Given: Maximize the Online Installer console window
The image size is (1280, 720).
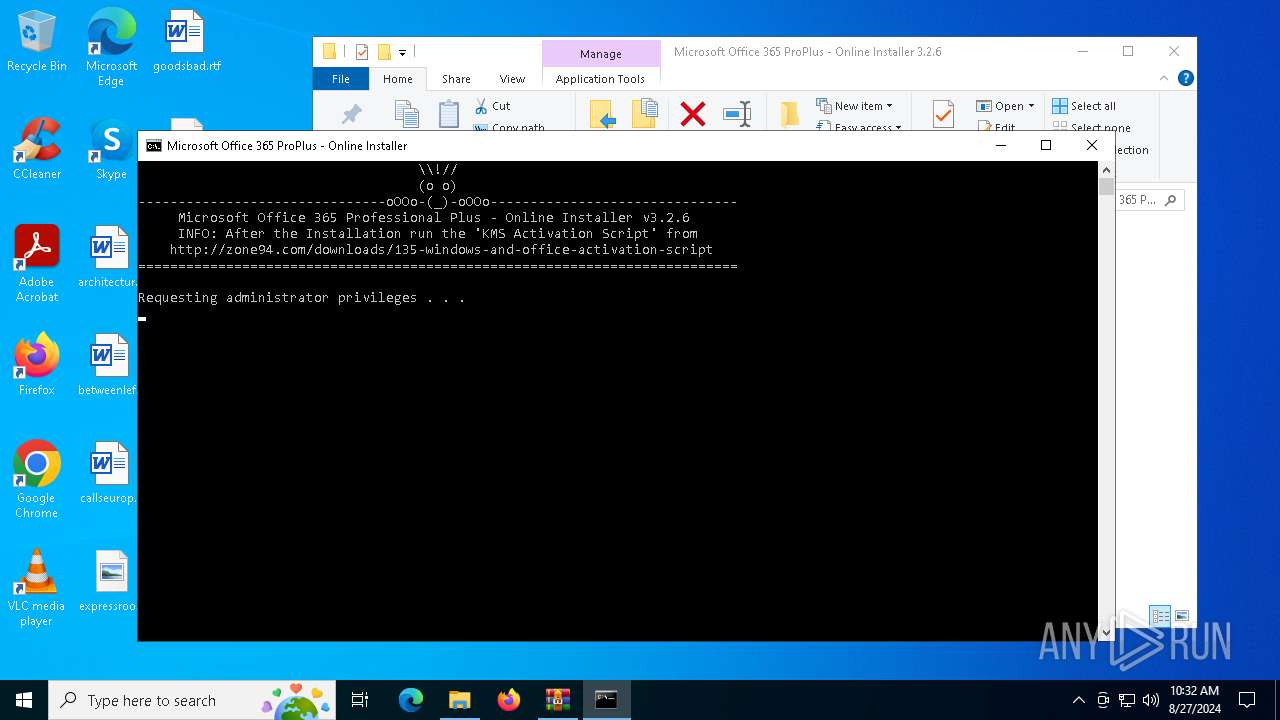Looking at the screenshot, I should pos(1046,146).
